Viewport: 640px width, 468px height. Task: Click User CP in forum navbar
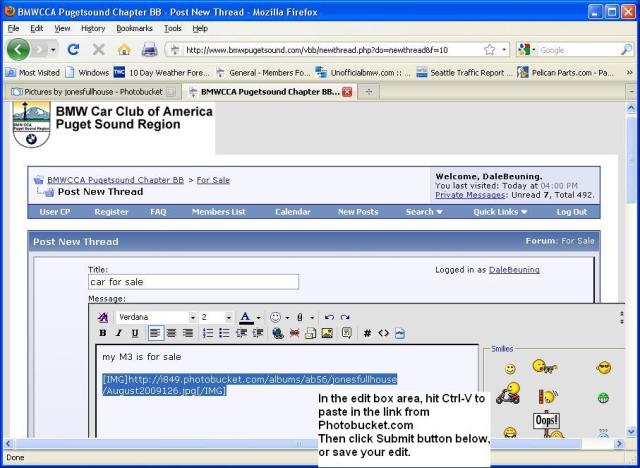[x=55, y=212]
